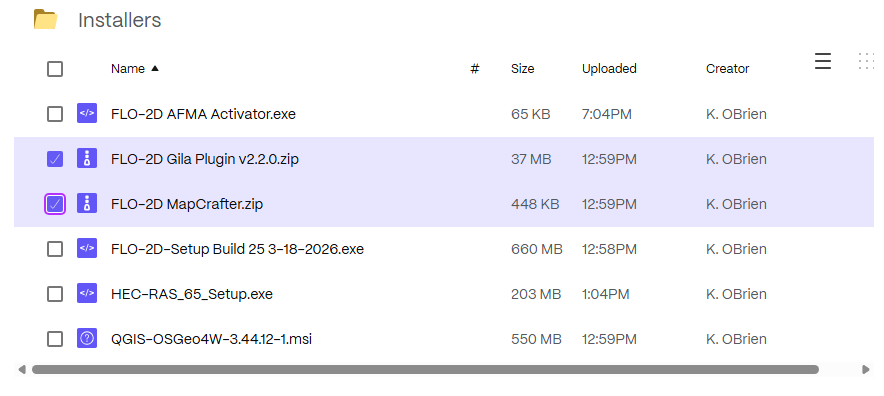Check the FLO-2D-Setup Build 25 checkbox

[55, 249]
